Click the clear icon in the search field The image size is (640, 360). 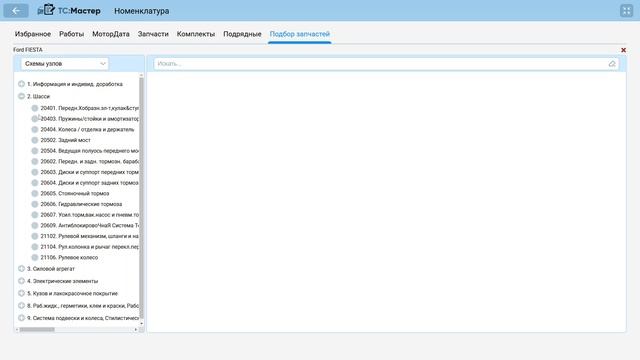pyautogui.click(x=612, y=64)
